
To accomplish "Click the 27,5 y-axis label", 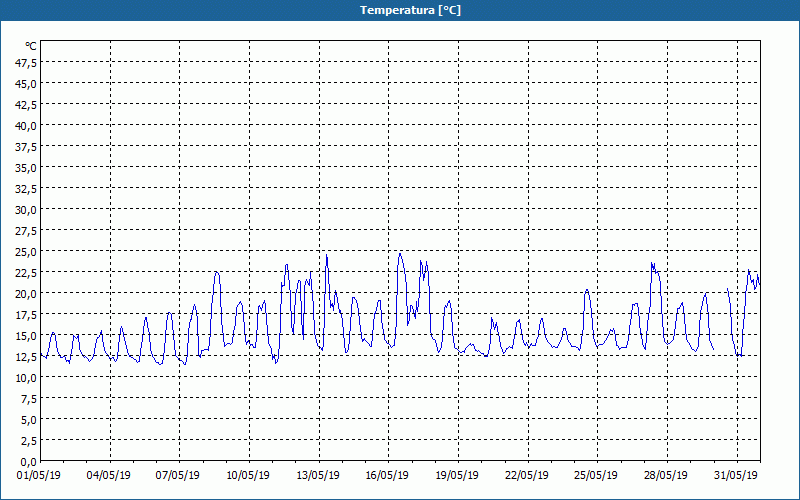I will [x=27, y=231].
